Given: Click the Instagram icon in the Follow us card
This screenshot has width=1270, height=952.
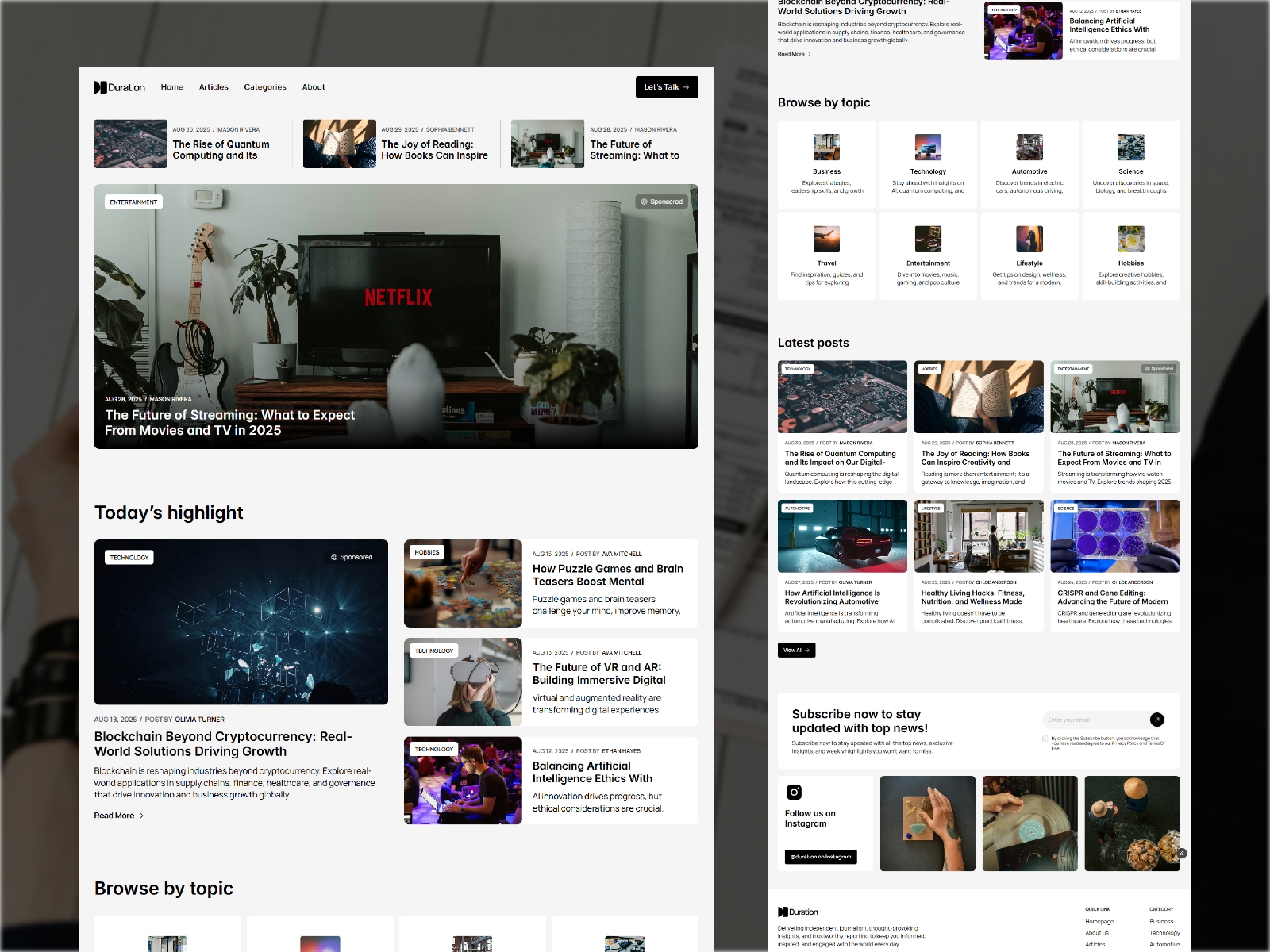Looking at the screenshot, I should (793, 792).
